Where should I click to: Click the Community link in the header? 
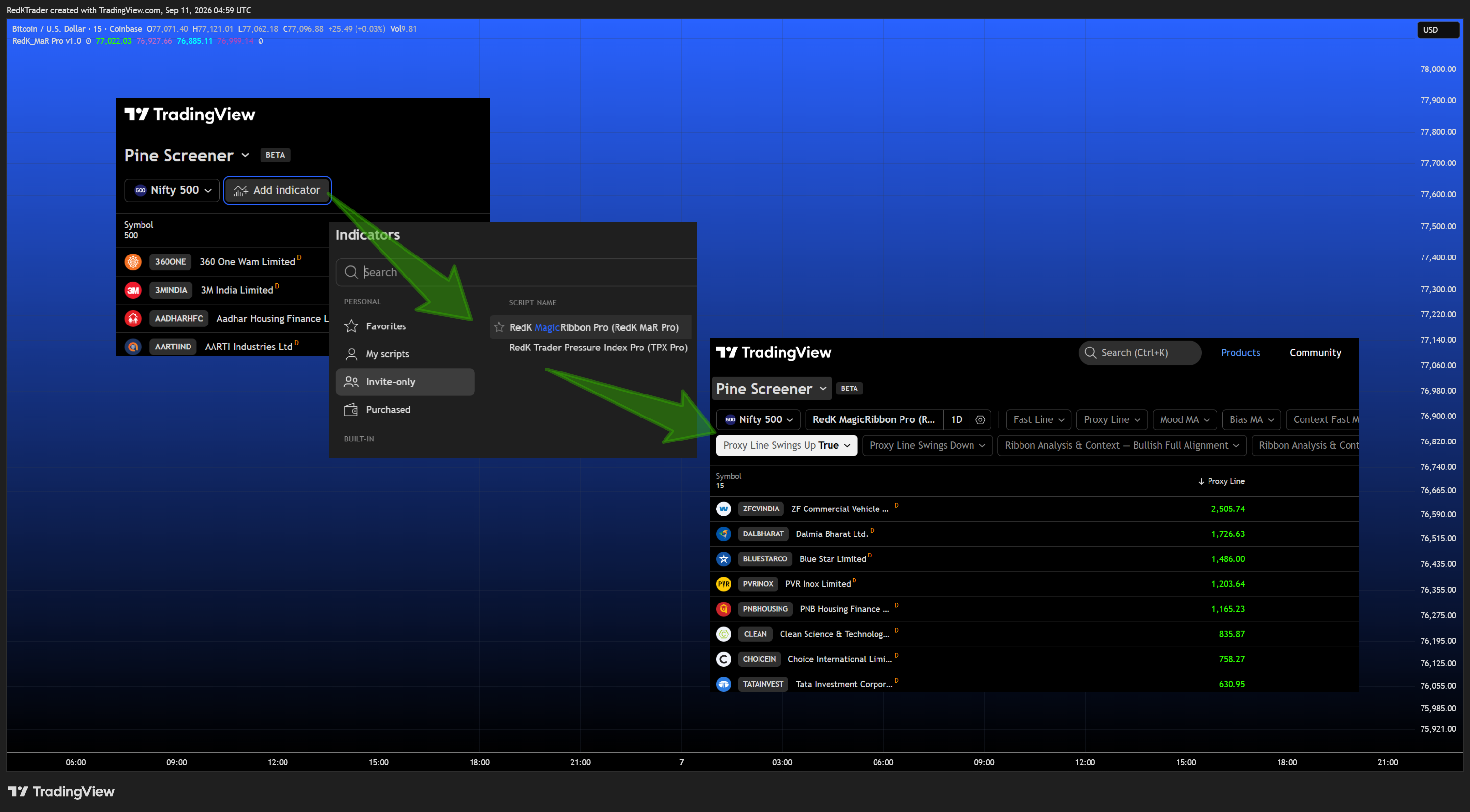pyautogui.click(x=1315, y=353)
